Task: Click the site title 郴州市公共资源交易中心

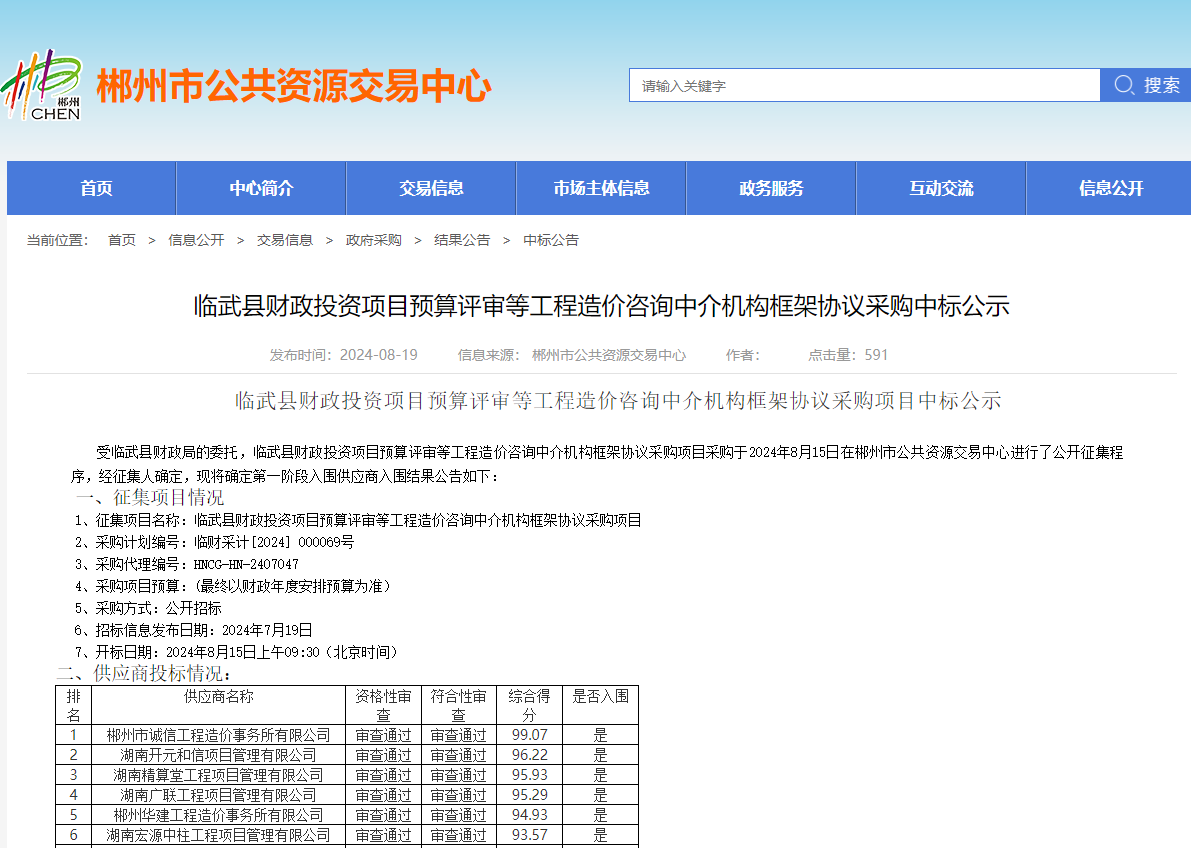Action: click(x=294, y=85)
